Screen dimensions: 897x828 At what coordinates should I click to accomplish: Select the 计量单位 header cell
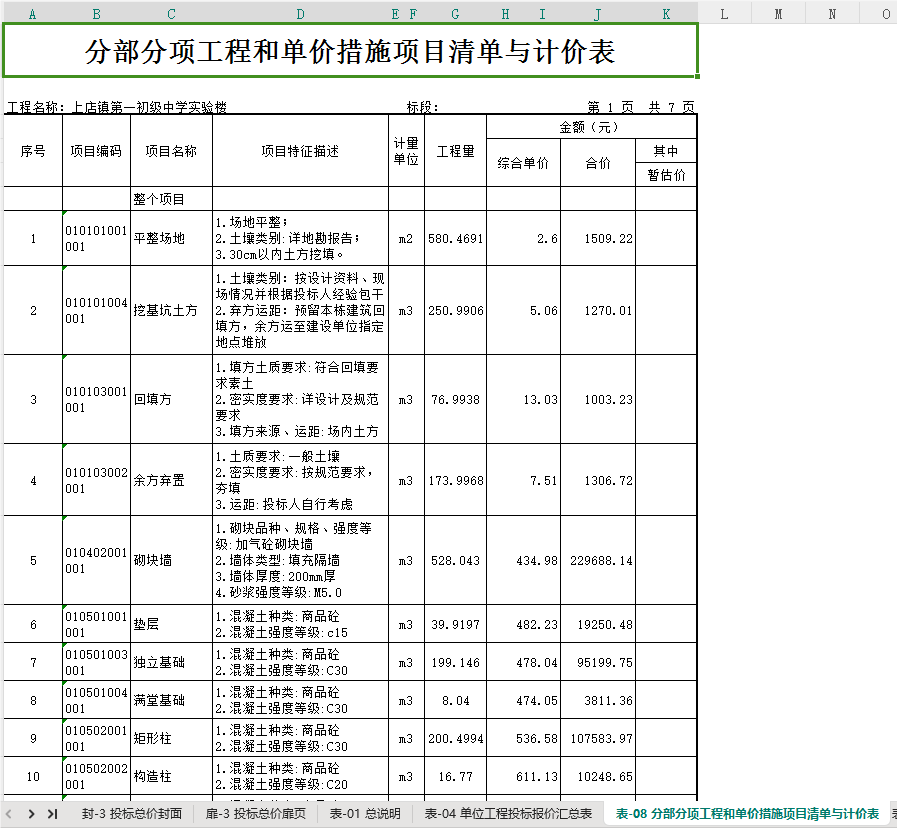406,151
